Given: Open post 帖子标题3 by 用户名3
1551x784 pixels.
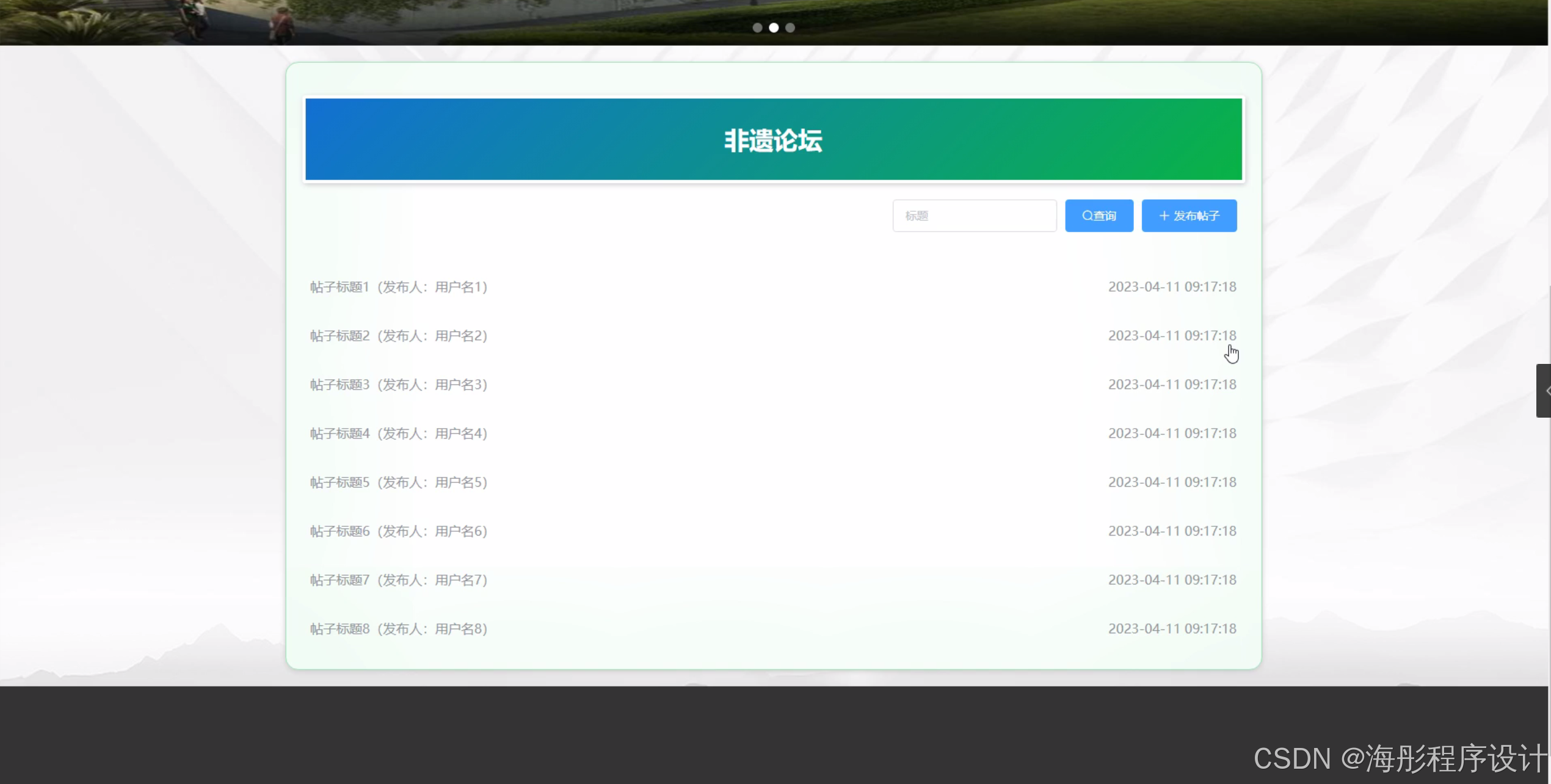Looking at the screenshot, I should click(398, 385).
